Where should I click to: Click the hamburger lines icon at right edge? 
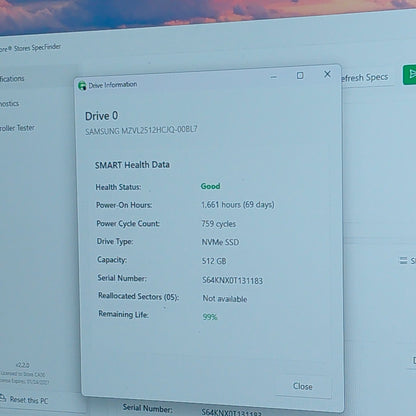(x=403, y=260)
